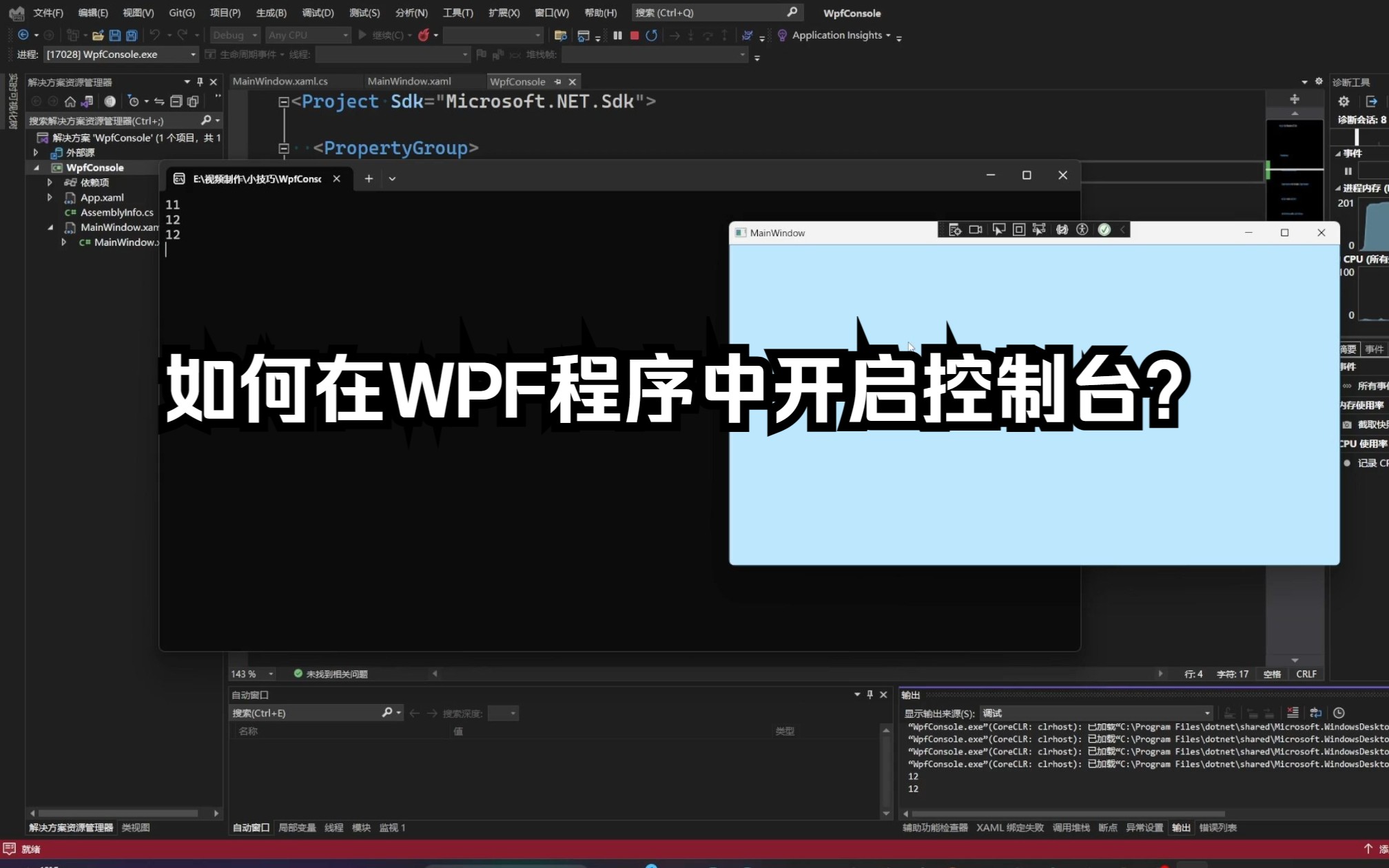Screen dimensions: 1389x868
Task: Select AssemblyInfo.cs in Solution Explorer
Action: [x=116, y=212]
